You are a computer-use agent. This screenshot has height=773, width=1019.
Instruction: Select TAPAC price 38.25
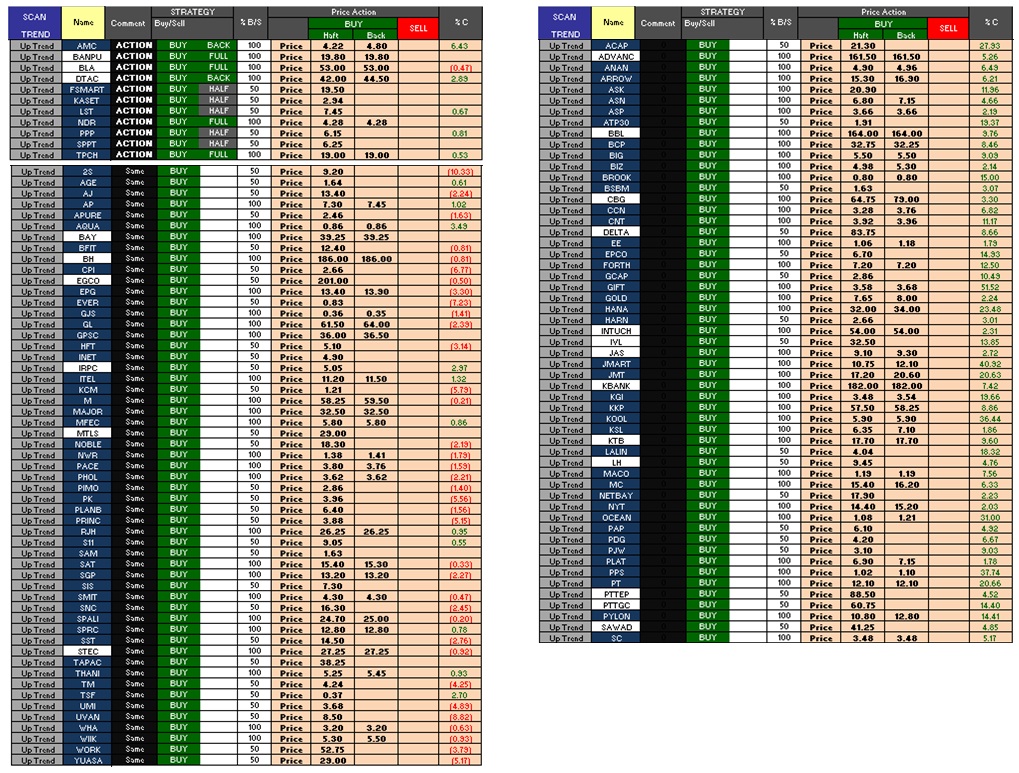tap(333, 662)
